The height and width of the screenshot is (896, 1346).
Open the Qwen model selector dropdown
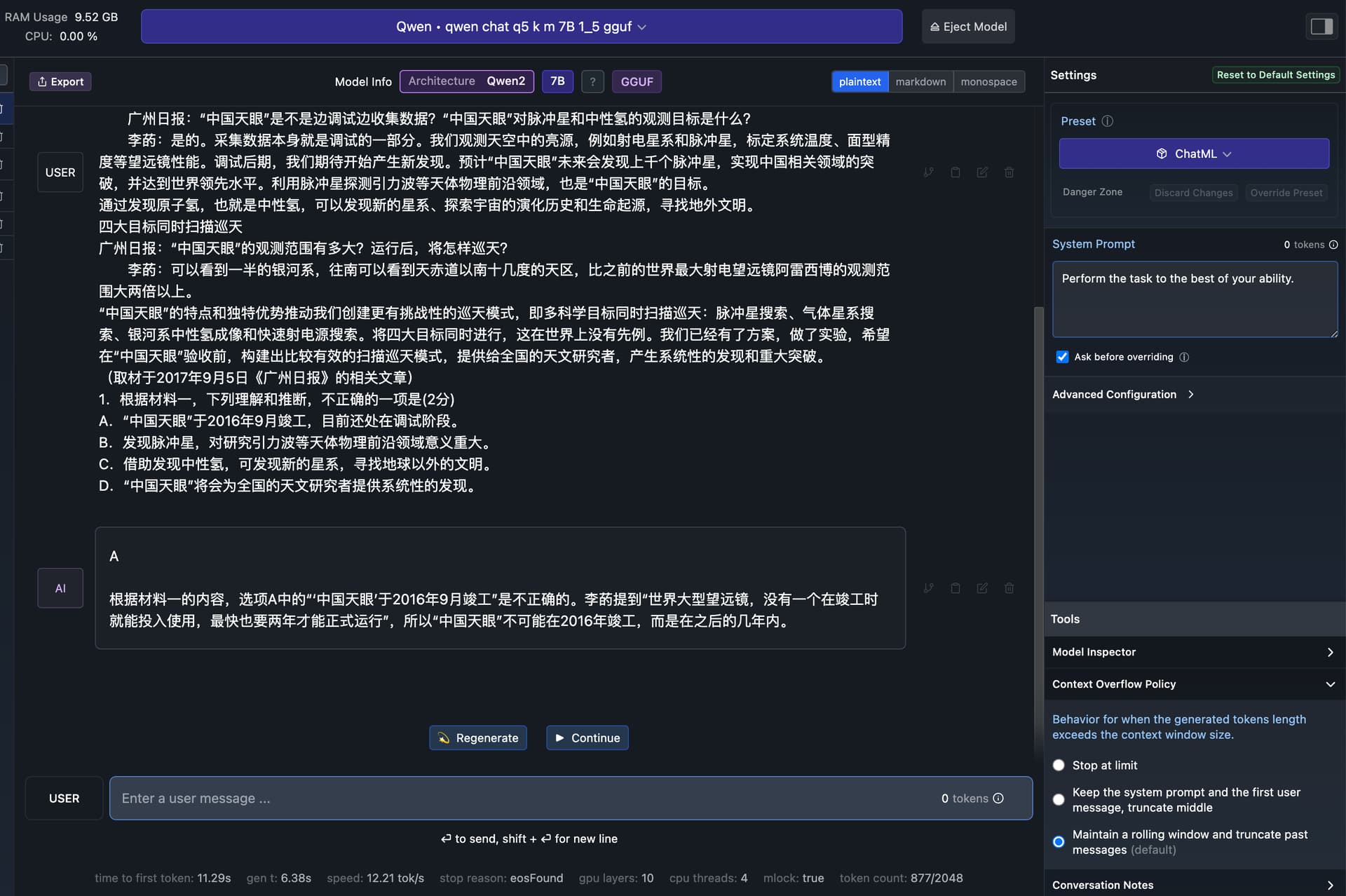[521, 27]
